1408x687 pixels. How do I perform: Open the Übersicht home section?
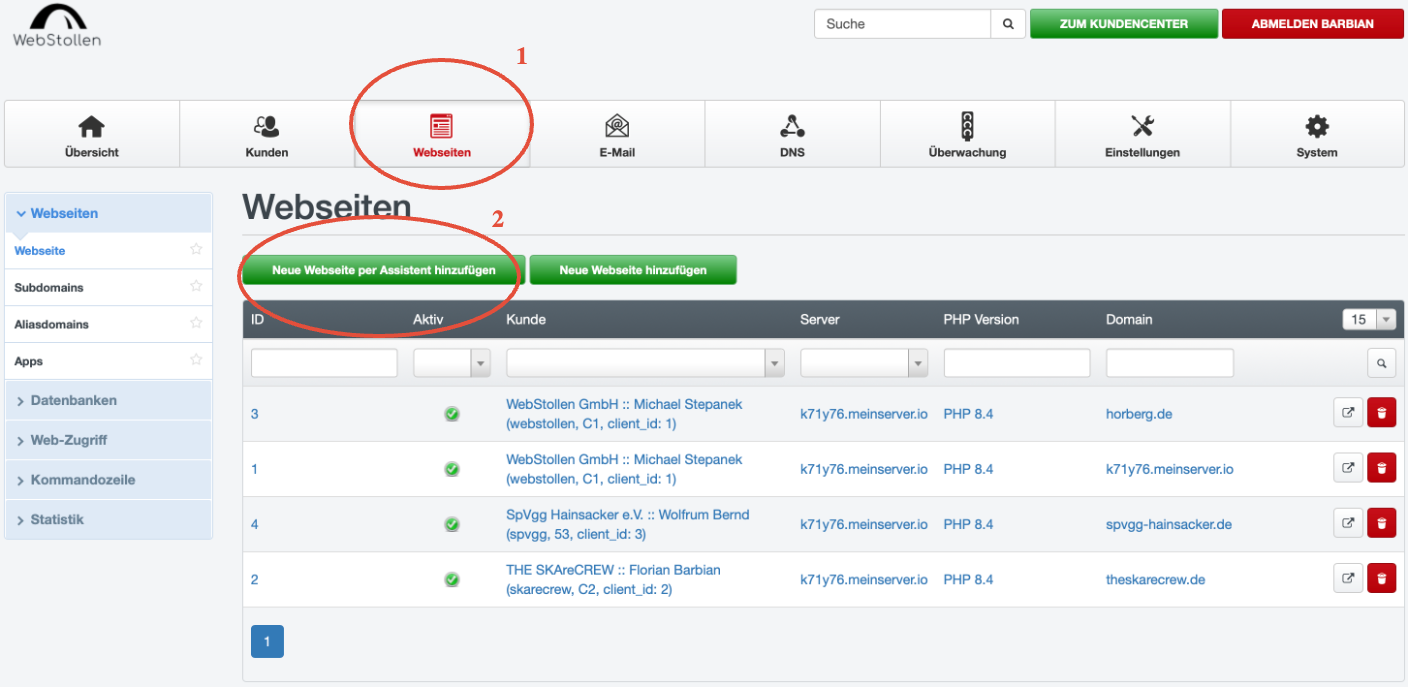[92, 134]
